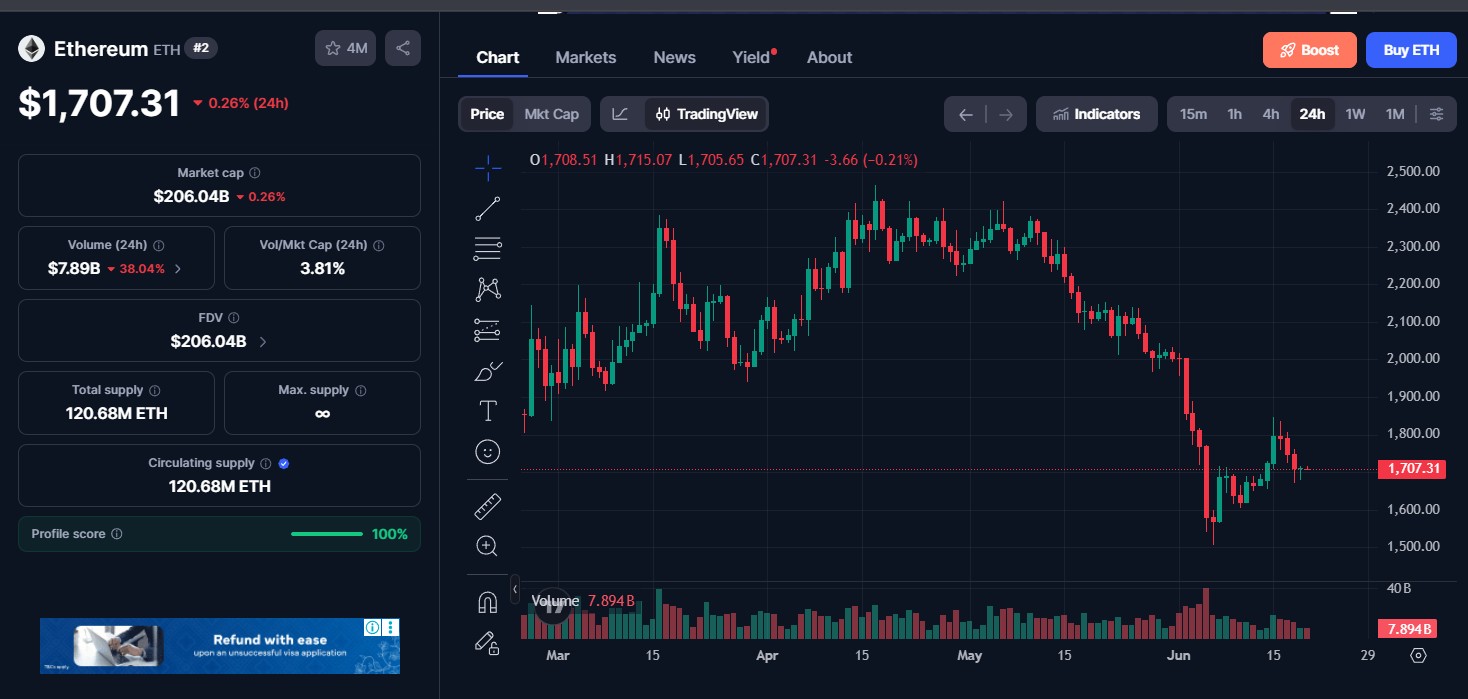
Task: Open info for Profile score
Action: click(117, 534)
